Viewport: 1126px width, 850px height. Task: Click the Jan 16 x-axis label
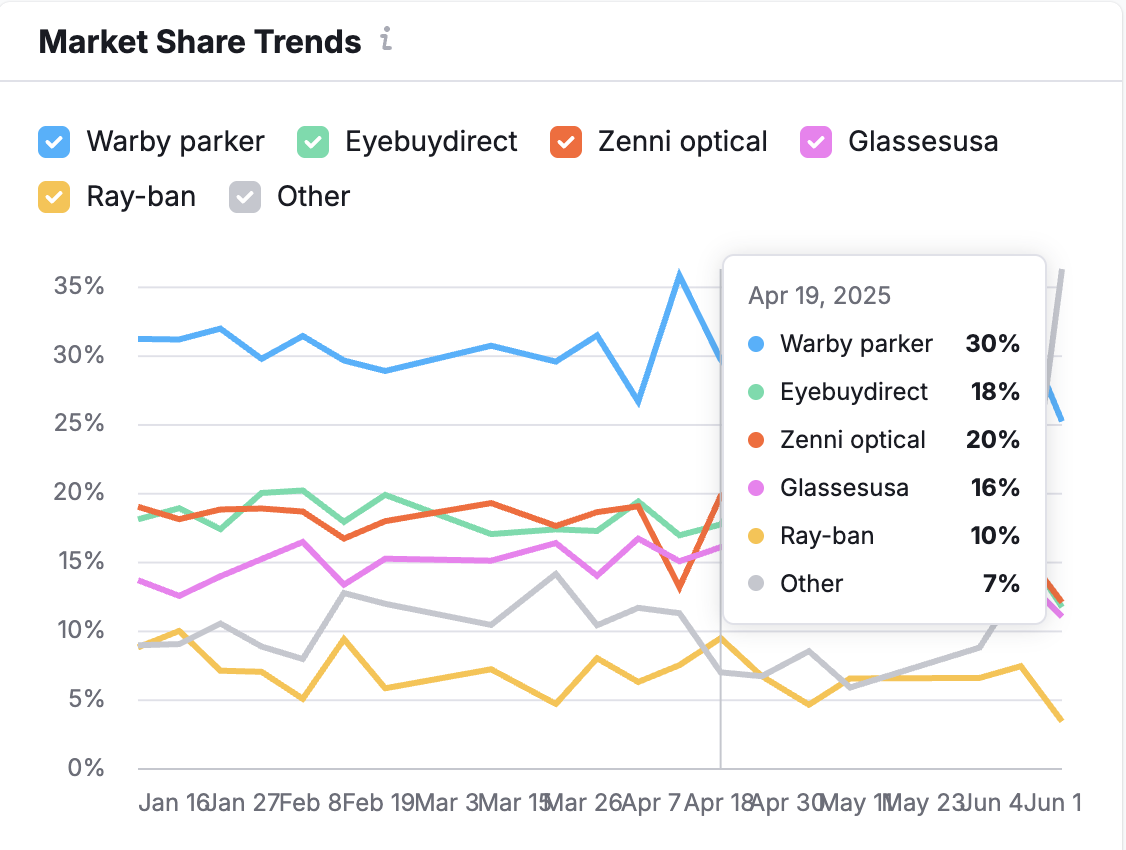pos(173,803)
